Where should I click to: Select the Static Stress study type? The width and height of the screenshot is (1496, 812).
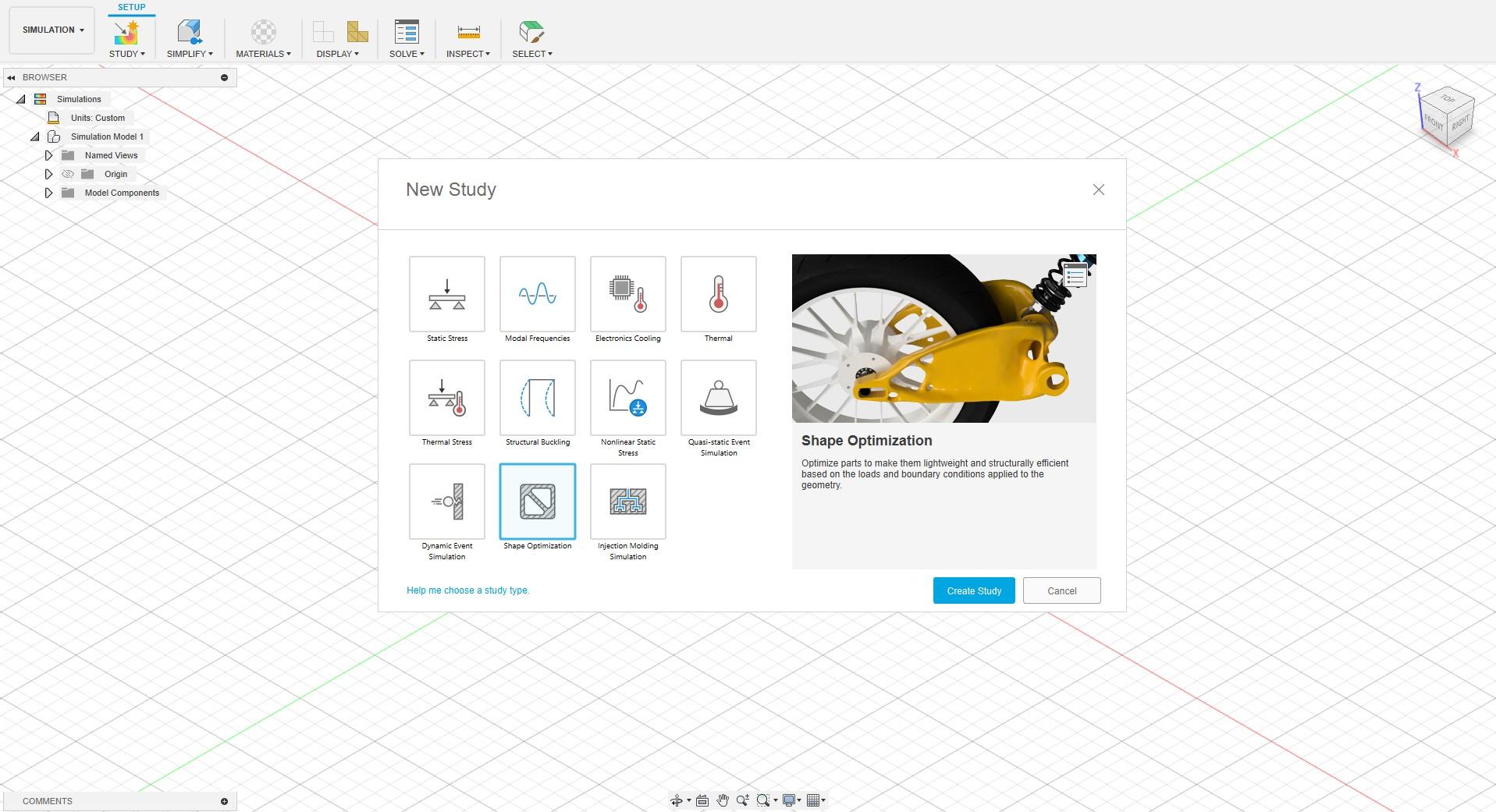pyautogui.click(x=446, y=294)
